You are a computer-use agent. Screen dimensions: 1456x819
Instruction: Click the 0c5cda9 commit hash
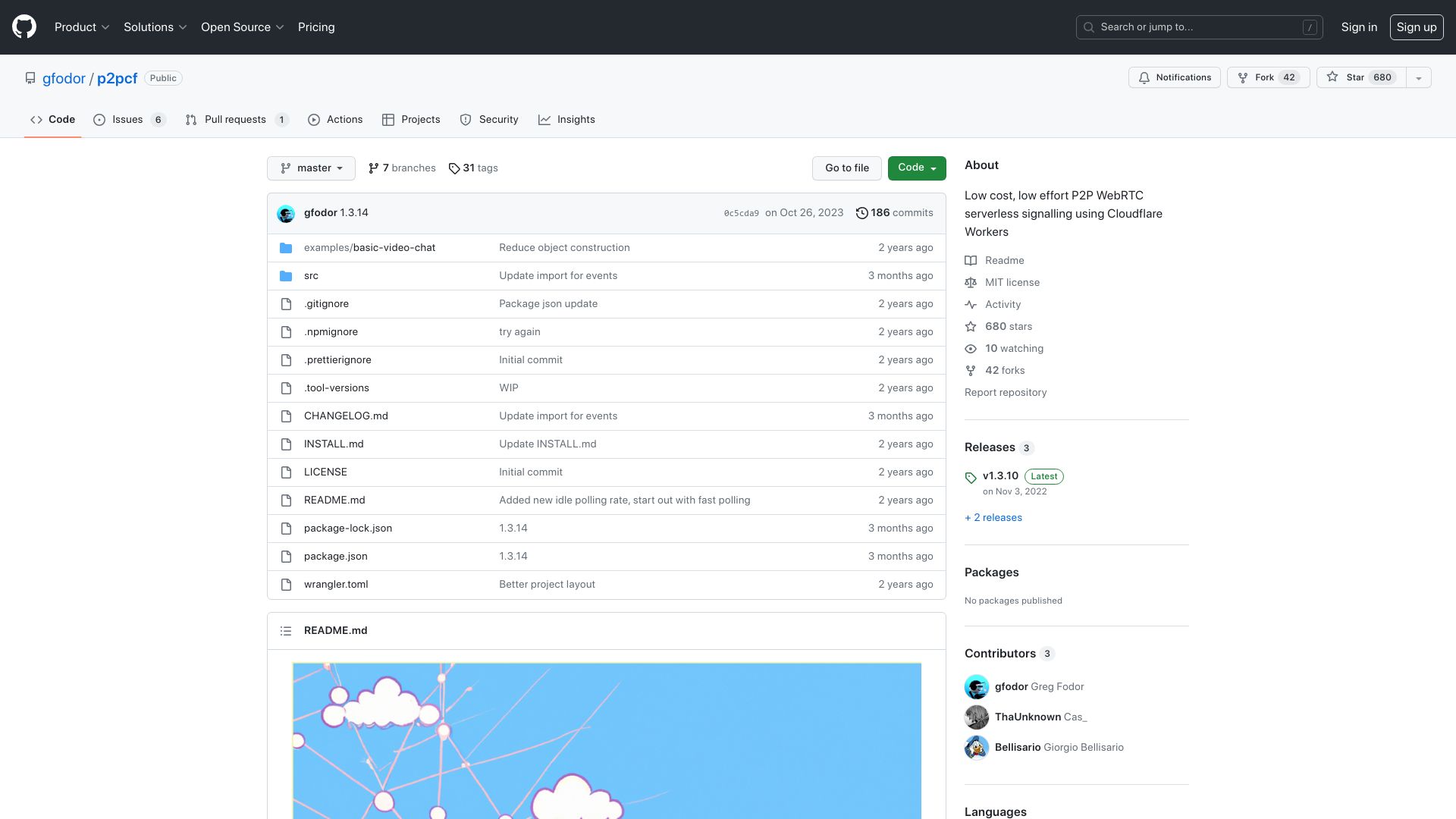tap(742, 214)
